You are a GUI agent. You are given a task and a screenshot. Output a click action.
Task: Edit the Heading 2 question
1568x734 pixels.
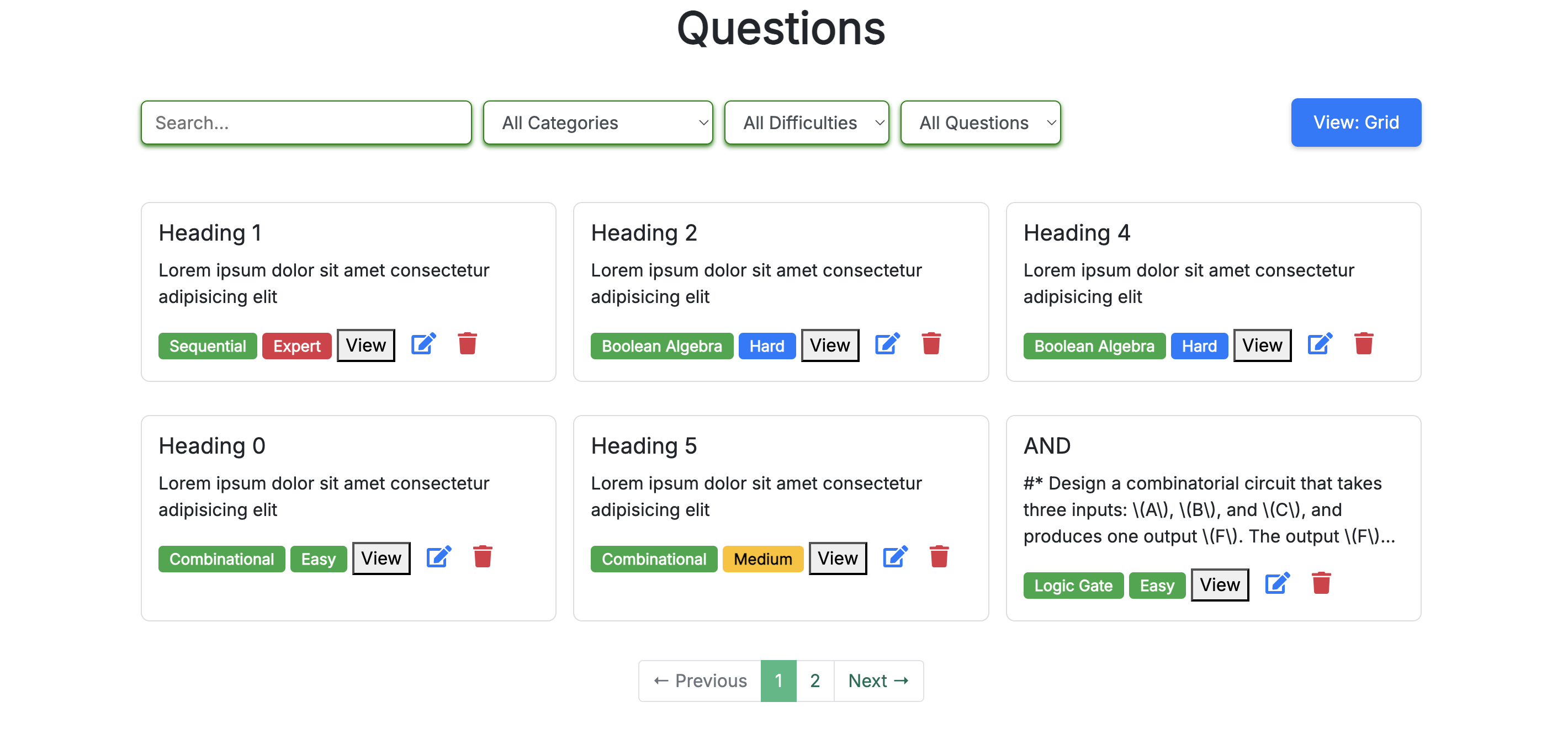(887, 344)
